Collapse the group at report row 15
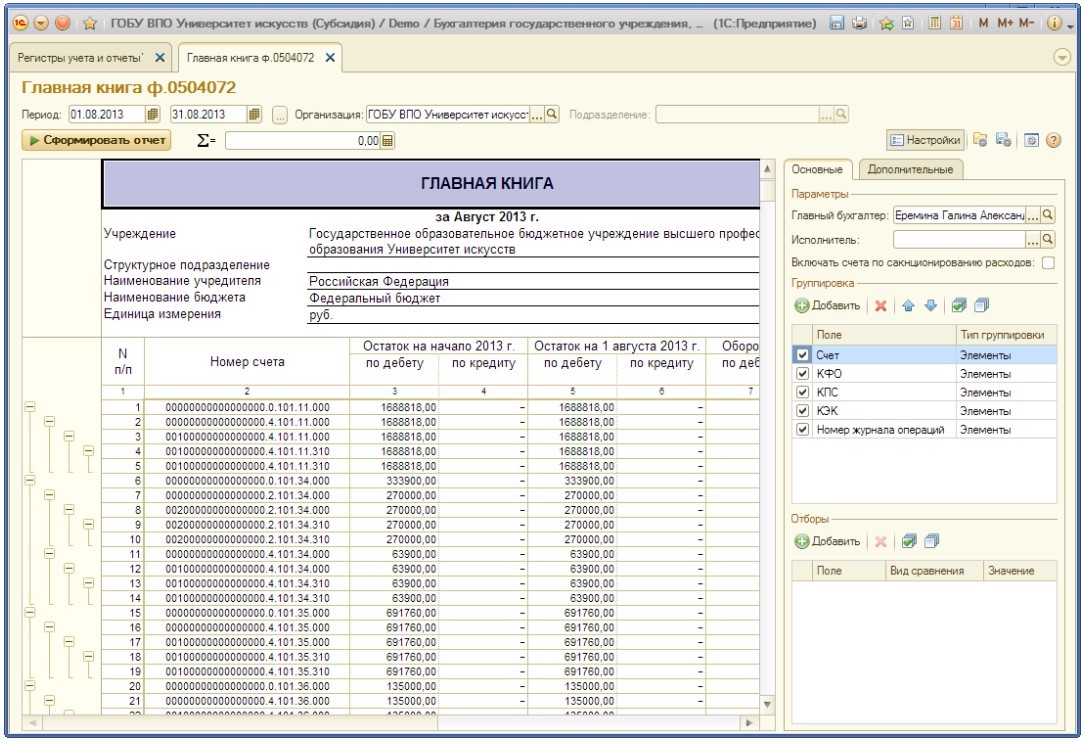Screen dimensions: 1085x740 (x=30, y=613)
